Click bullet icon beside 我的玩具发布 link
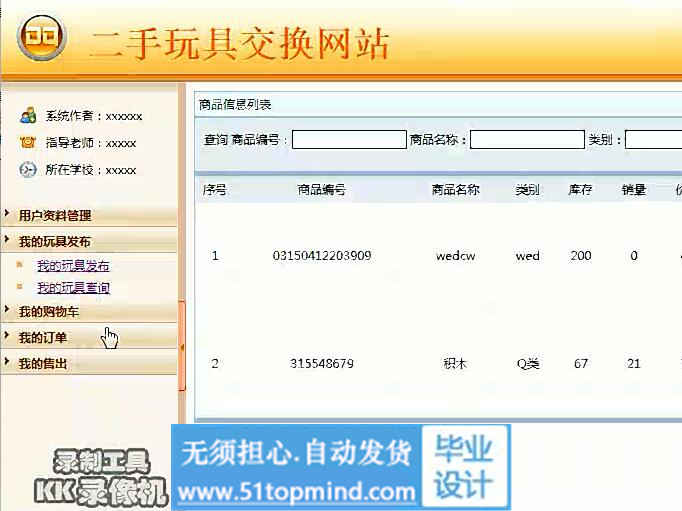The width and height of the screenshot is (682, 511). (19, 265)
